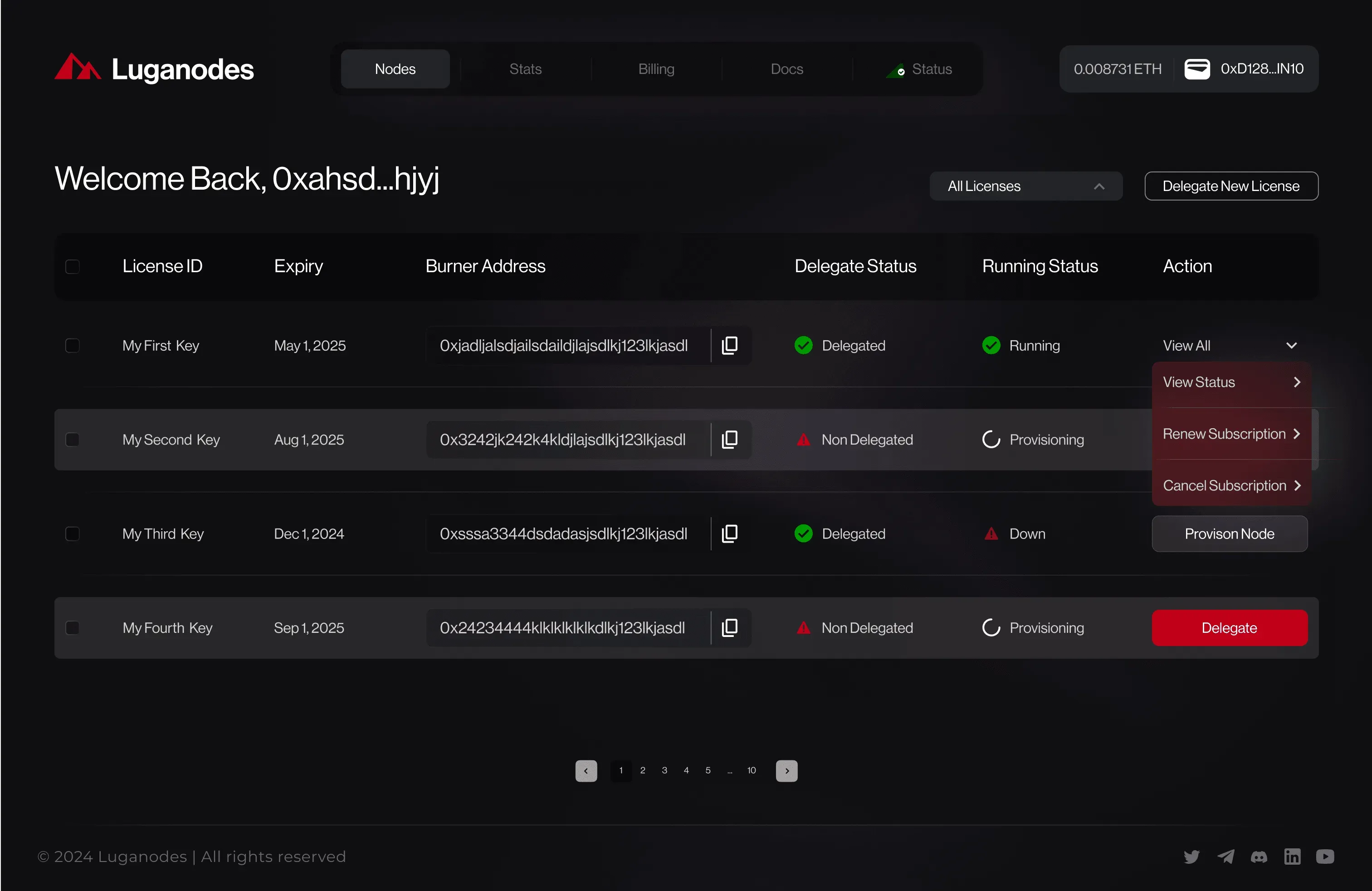Open the All Licenses dropdown
The image size is (1372, 891).
1026,186
